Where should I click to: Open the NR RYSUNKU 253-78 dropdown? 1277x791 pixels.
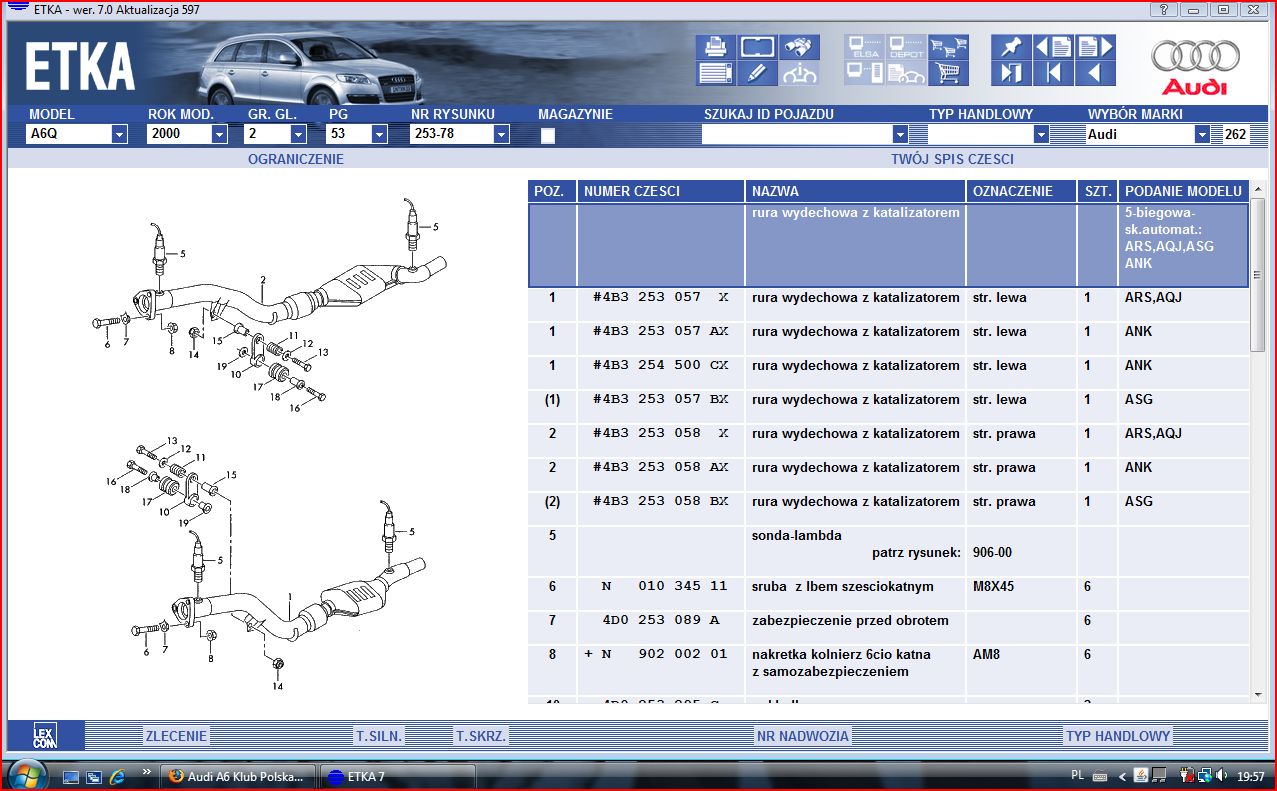tap(501, 134)
